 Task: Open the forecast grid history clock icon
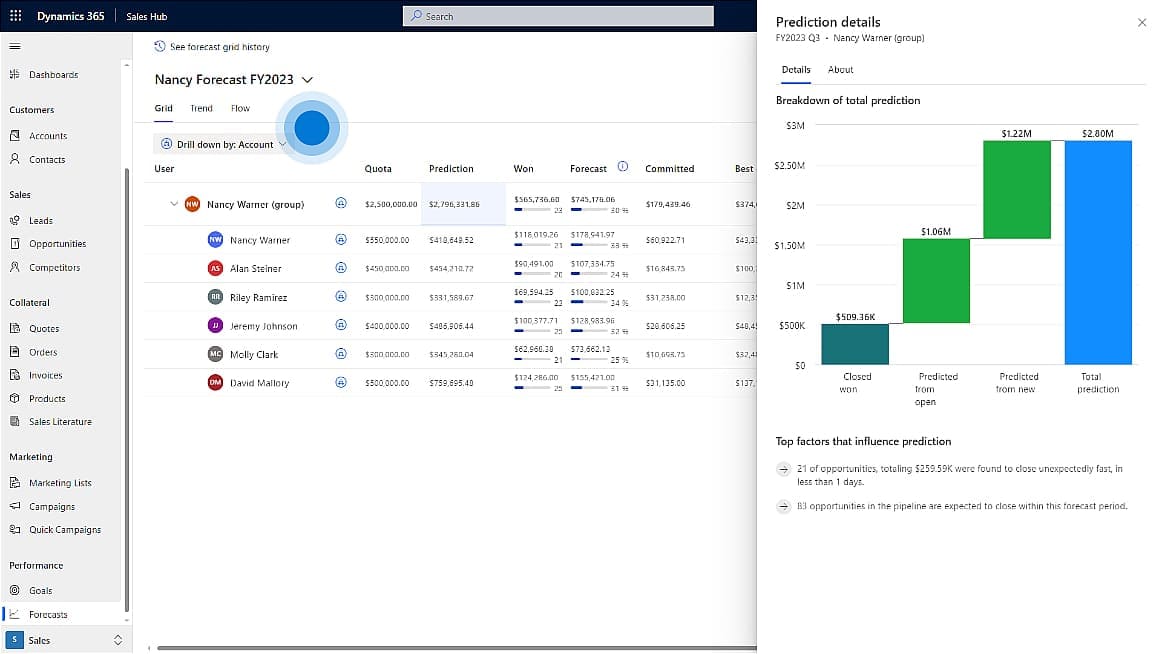pyautogui.click(x=159, y=47)
